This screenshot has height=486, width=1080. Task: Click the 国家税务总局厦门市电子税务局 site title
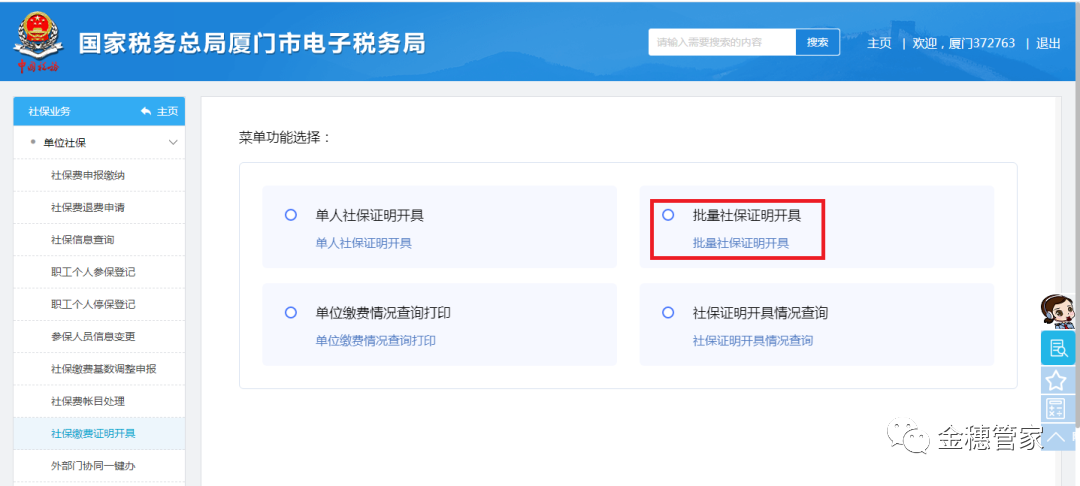point(252,43)
